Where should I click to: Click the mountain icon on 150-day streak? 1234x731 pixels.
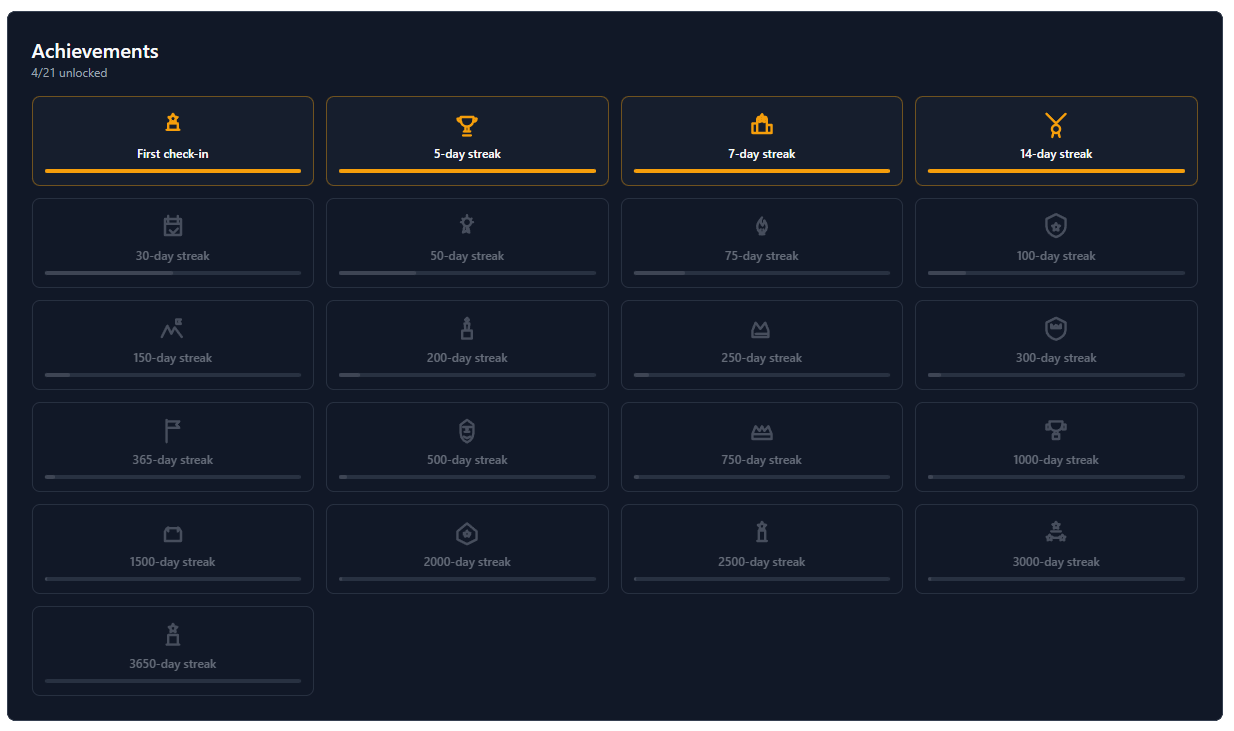172,327
